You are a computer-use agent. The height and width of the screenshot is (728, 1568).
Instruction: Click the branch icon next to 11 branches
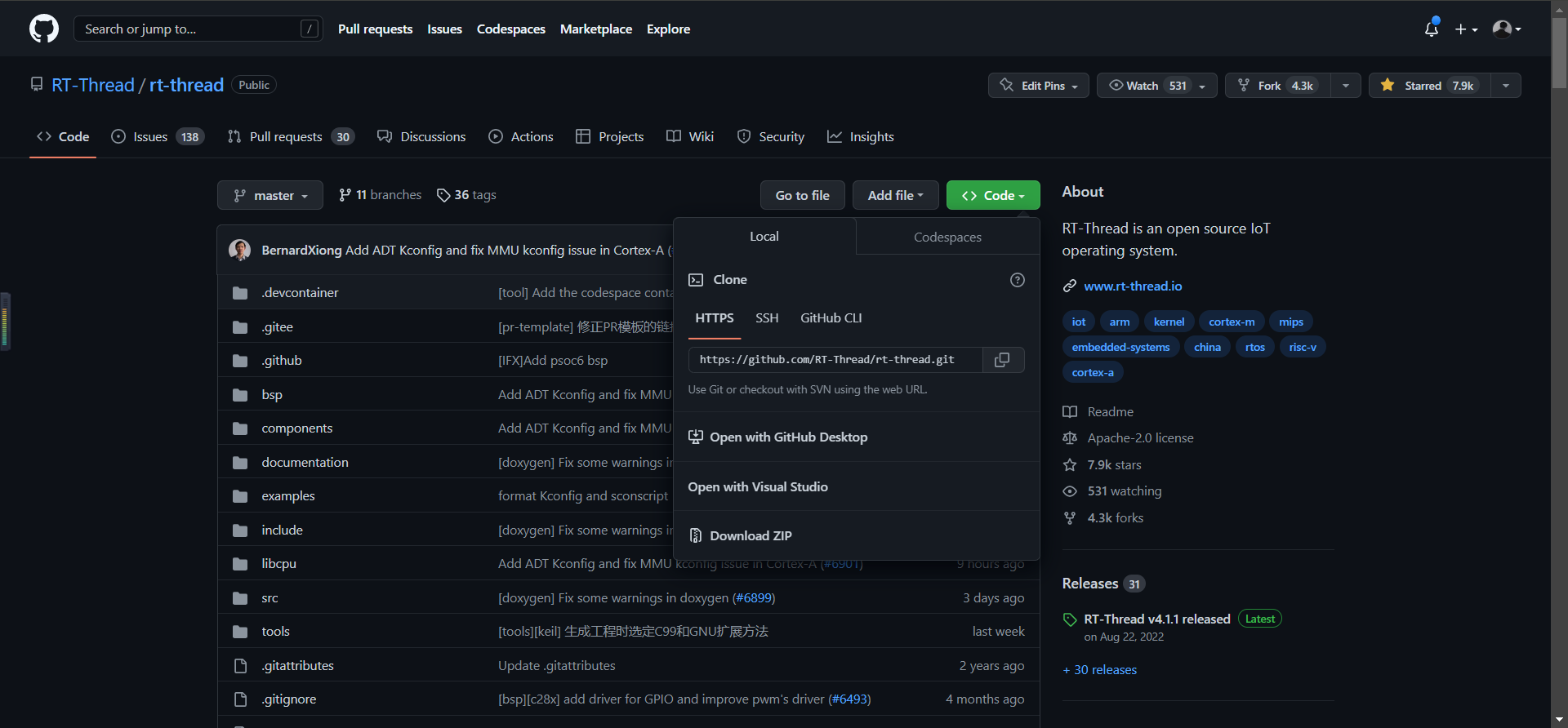345,195
